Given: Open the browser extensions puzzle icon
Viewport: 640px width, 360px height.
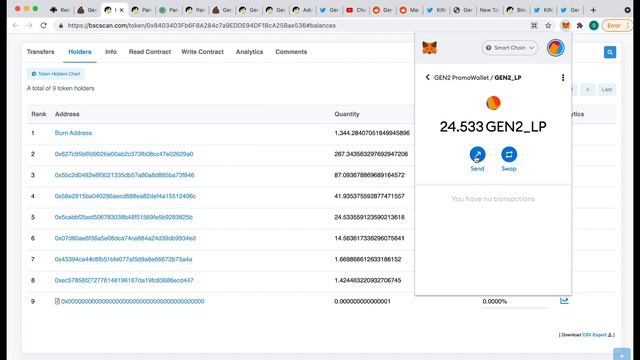Looking at the screenshot, I should pyautogui.click(x=580, y=25).
